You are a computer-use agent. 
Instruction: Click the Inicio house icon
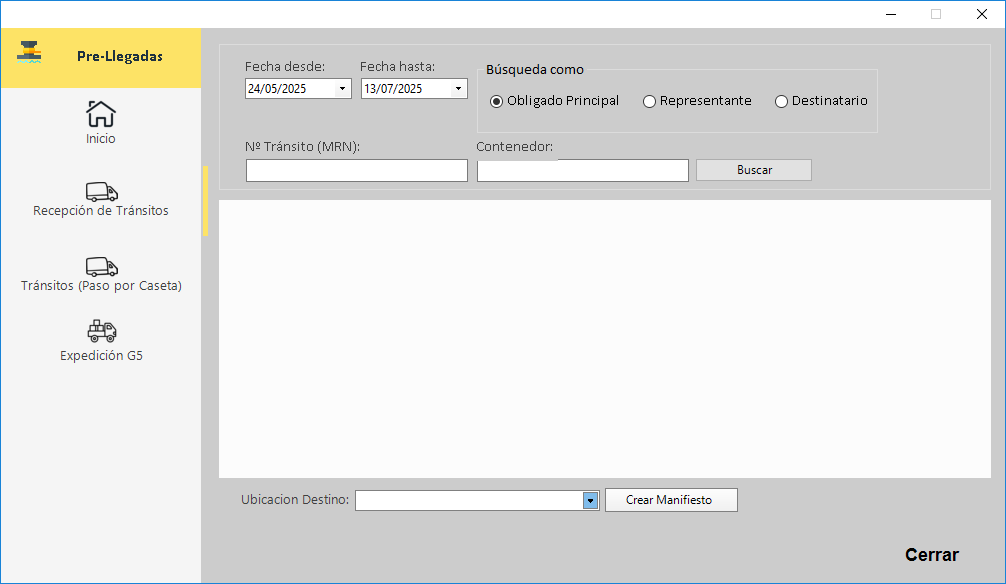click(x=101, y=113)
